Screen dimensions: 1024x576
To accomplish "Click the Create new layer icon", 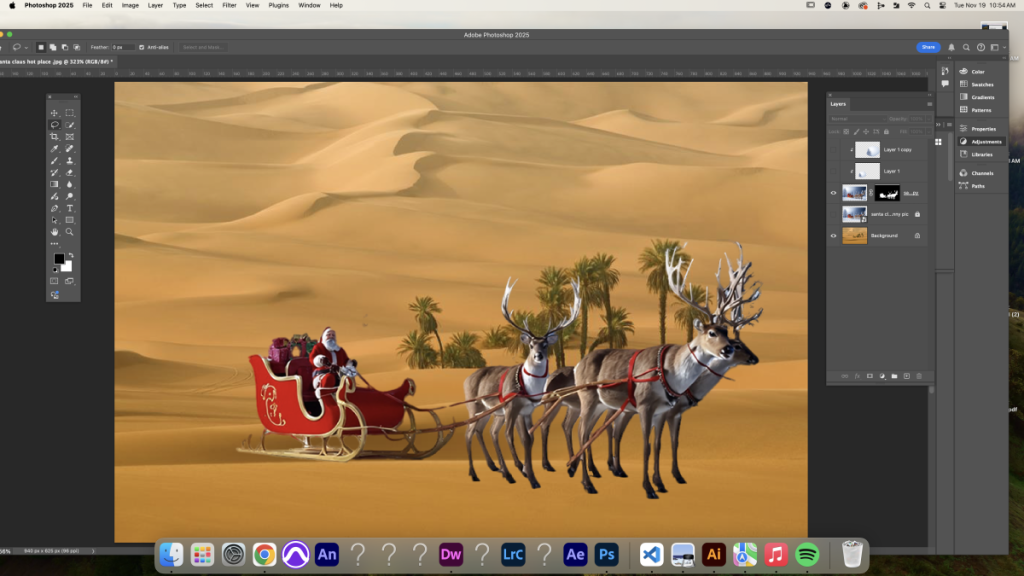I will (x=906, y=376).
